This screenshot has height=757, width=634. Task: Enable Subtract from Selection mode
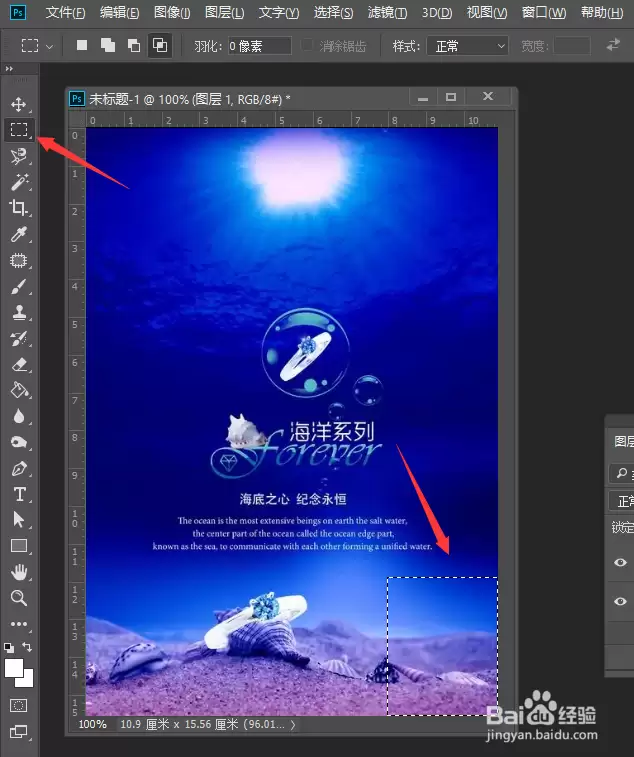coord(134,45)
